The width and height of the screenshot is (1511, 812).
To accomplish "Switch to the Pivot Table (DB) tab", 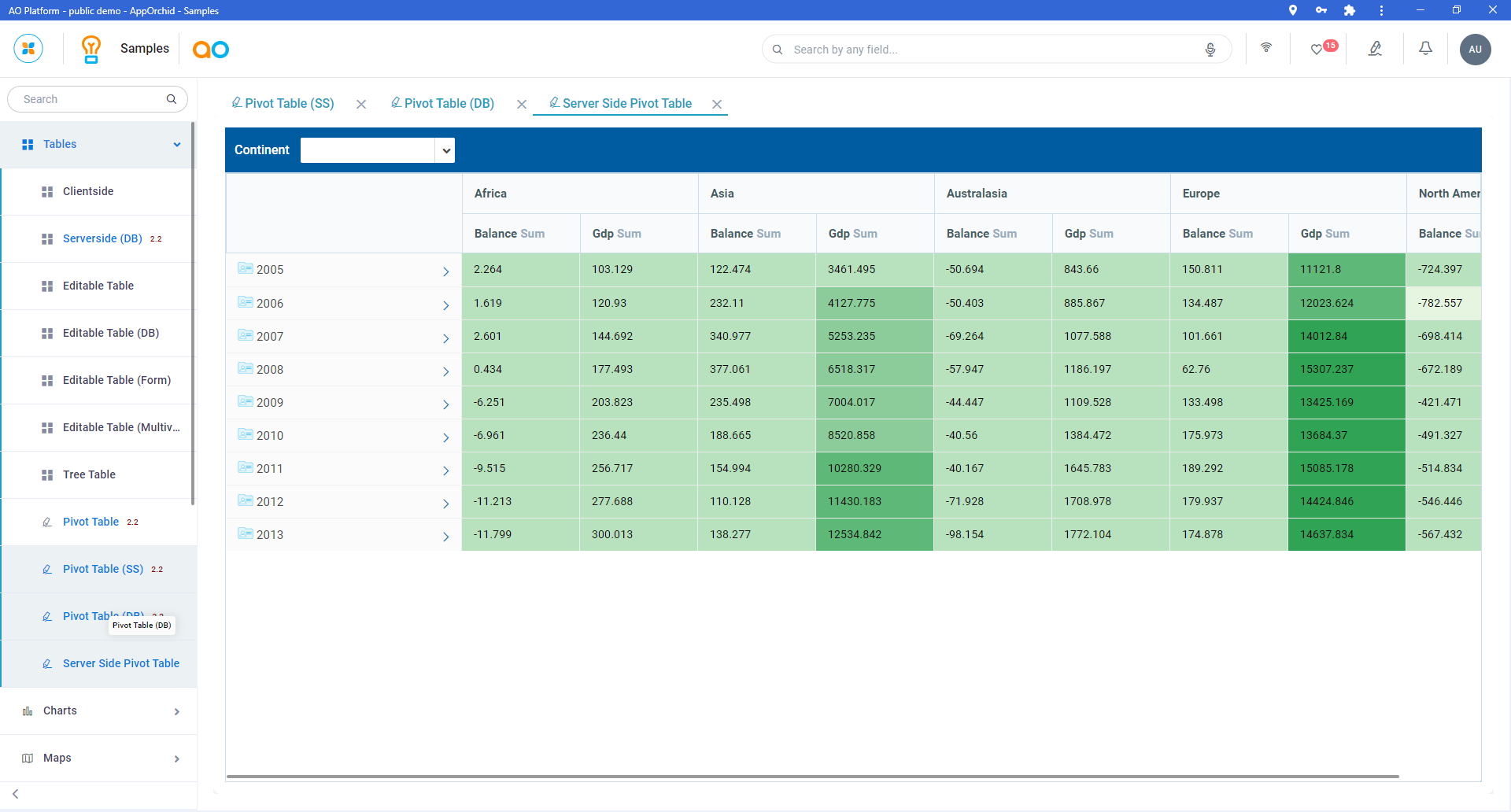I will pyautogui.click(x=449, y=104).
